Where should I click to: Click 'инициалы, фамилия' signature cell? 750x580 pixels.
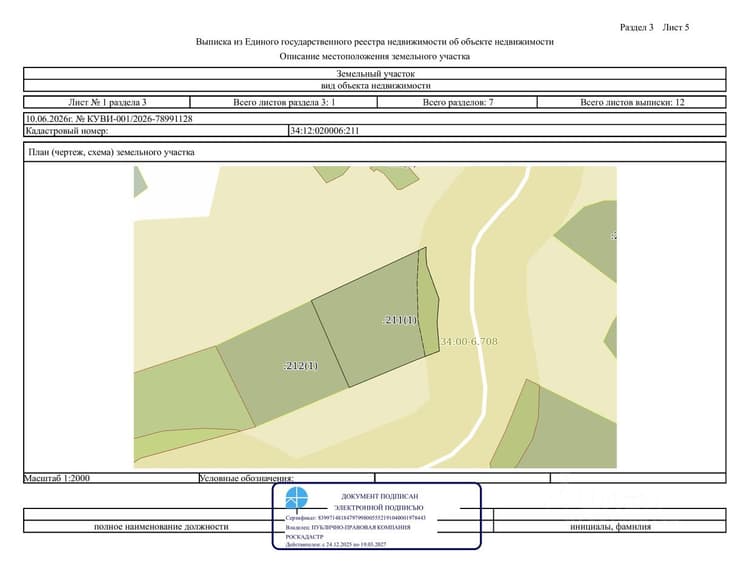click(610, 526)
